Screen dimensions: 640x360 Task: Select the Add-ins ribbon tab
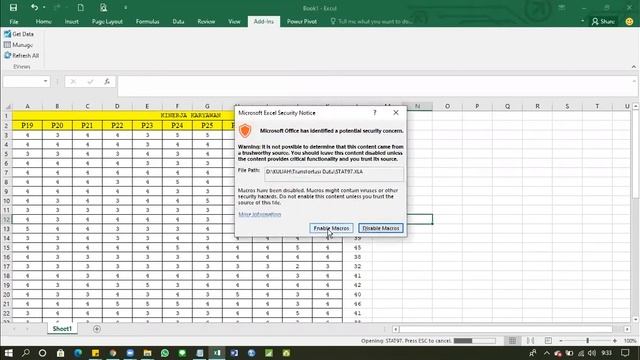[x=264, y=21]
